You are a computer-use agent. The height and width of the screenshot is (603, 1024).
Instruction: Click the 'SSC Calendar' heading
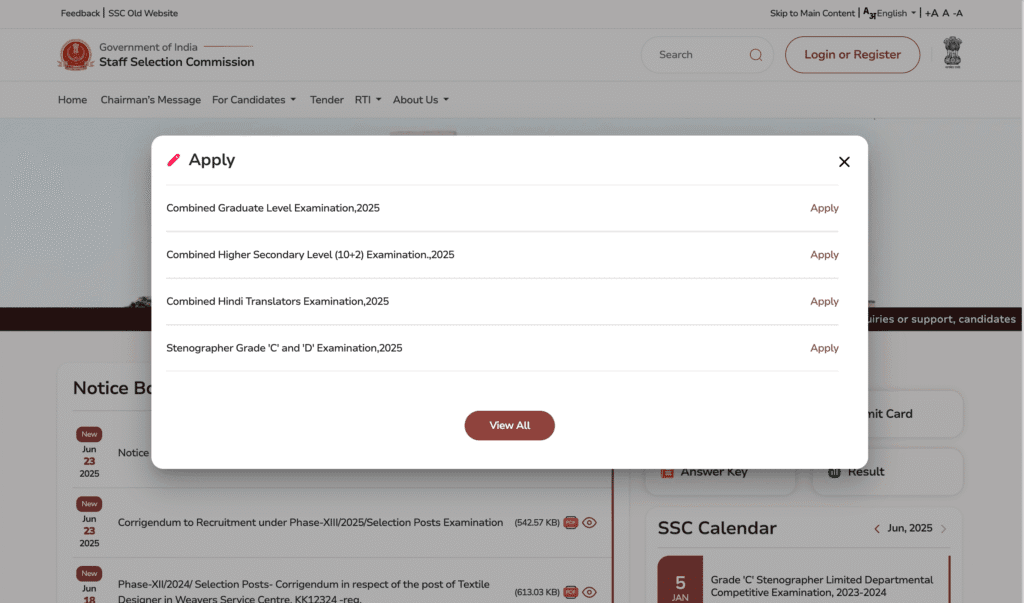(717, 528)
